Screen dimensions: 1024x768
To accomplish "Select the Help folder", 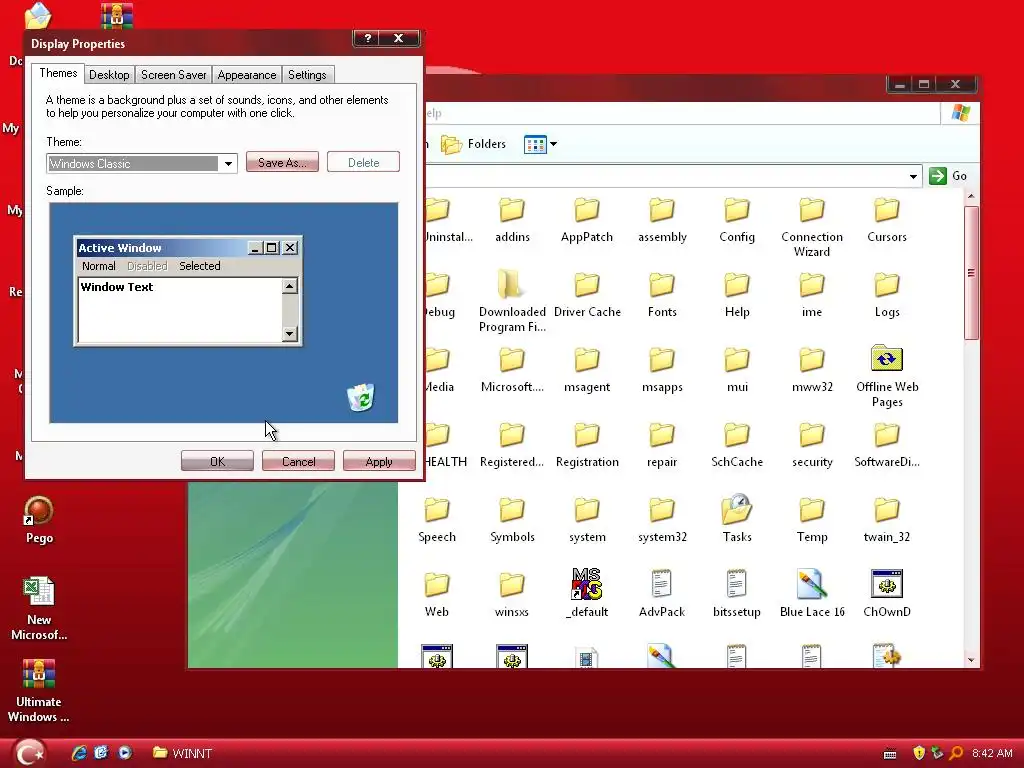I will (737, 295).
